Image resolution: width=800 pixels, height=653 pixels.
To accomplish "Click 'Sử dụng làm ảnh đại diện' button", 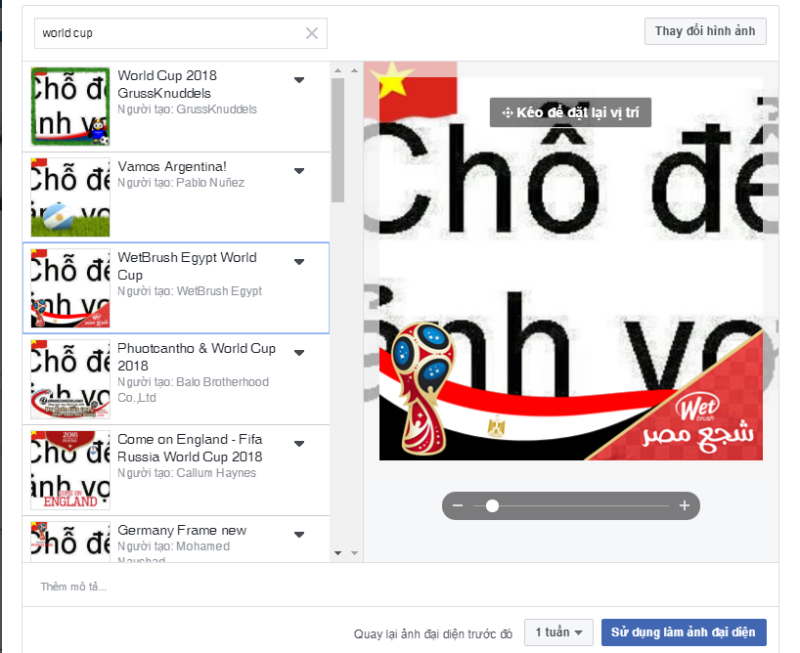I will [684, 632].
